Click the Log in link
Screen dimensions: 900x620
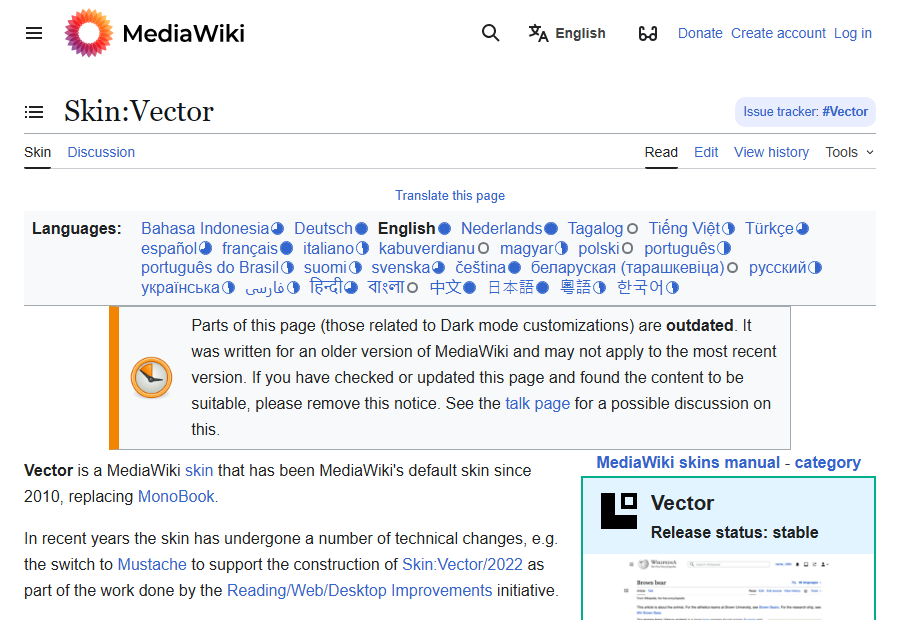pos(853,33)
